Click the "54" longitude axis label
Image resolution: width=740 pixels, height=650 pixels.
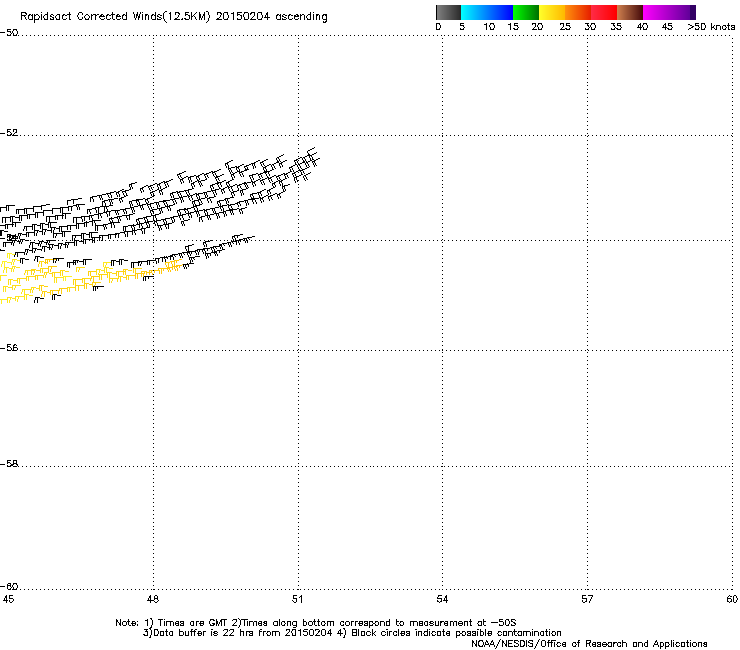[x=442, y=599]
